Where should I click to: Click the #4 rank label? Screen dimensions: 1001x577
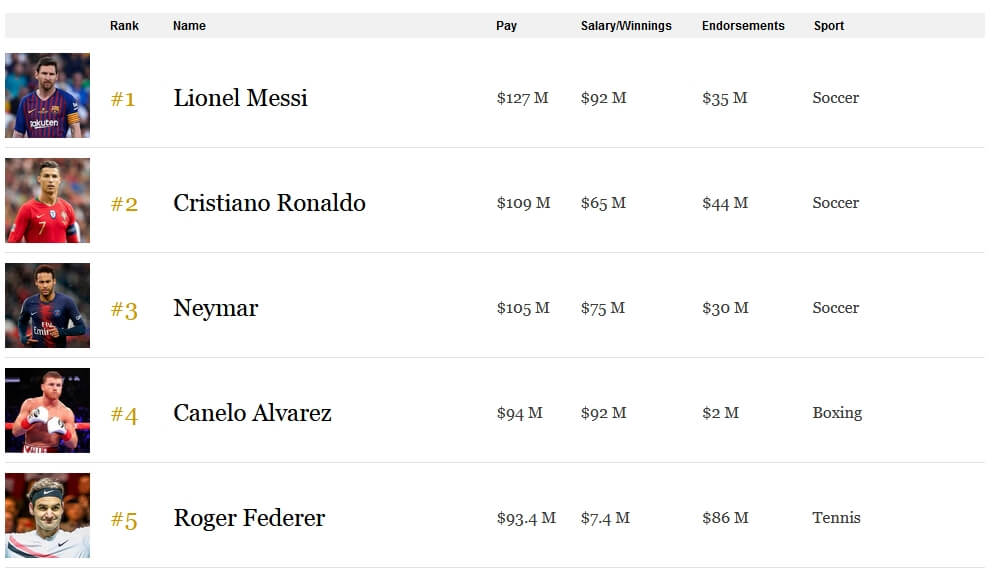[124, 415]
